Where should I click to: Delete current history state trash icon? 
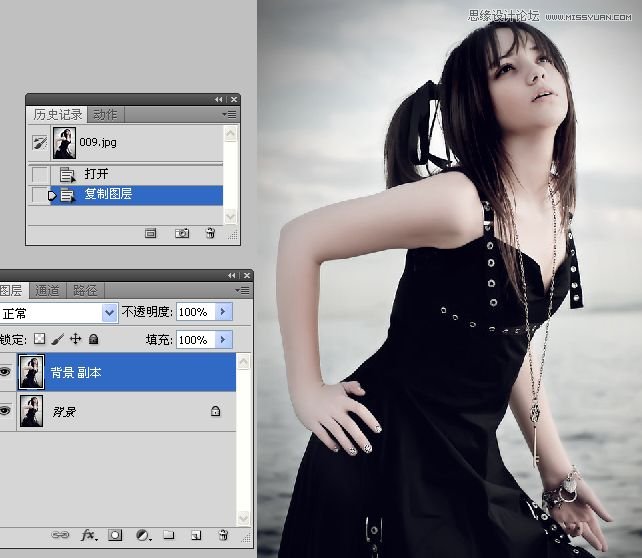tap(210, 233)
